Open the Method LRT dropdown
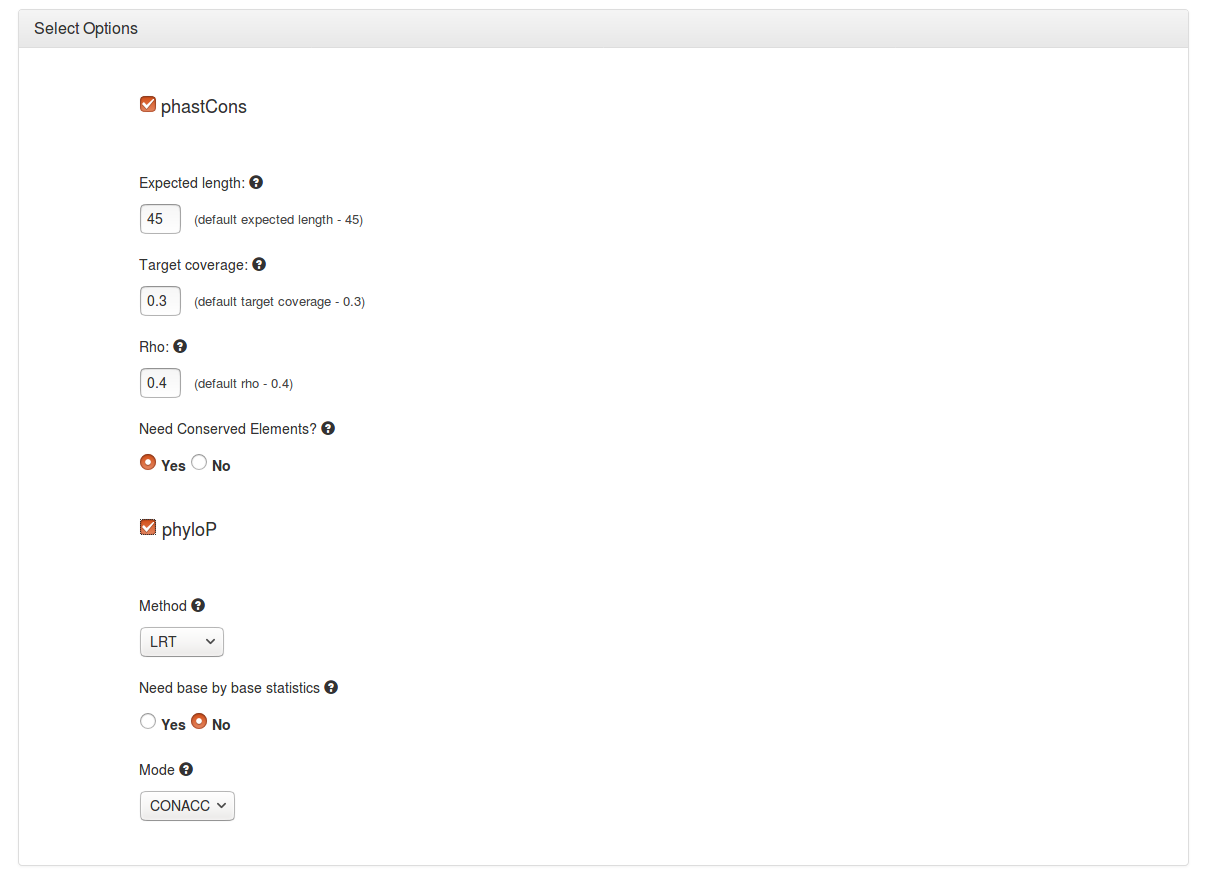The image size is (1209, 879). 182,642
